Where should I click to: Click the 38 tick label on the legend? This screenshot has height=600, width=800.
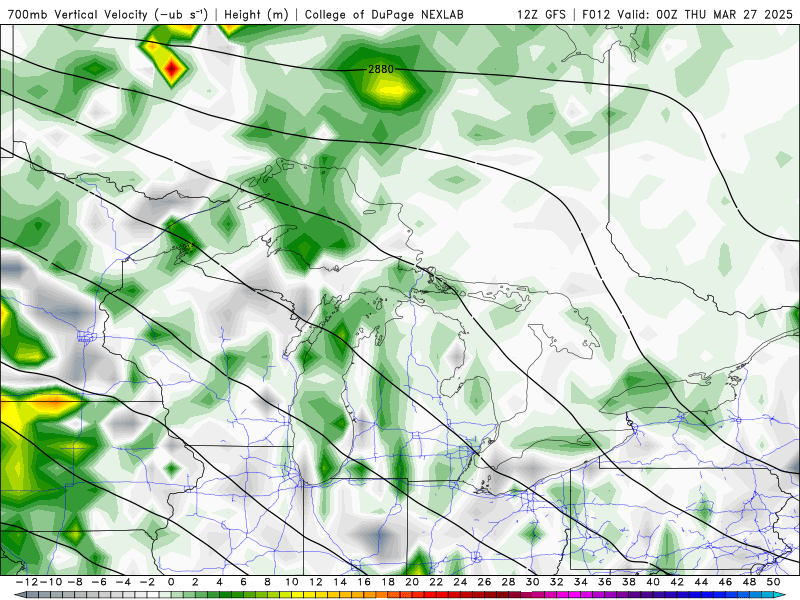tap(629, 582)
